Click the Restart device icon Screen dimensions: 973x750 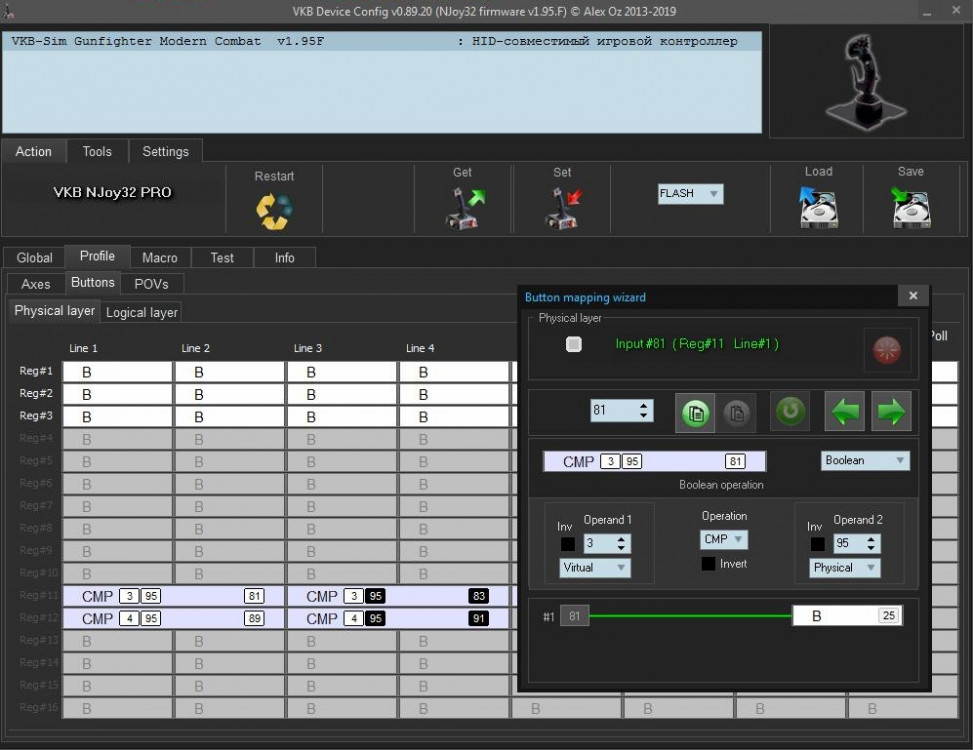274,210
